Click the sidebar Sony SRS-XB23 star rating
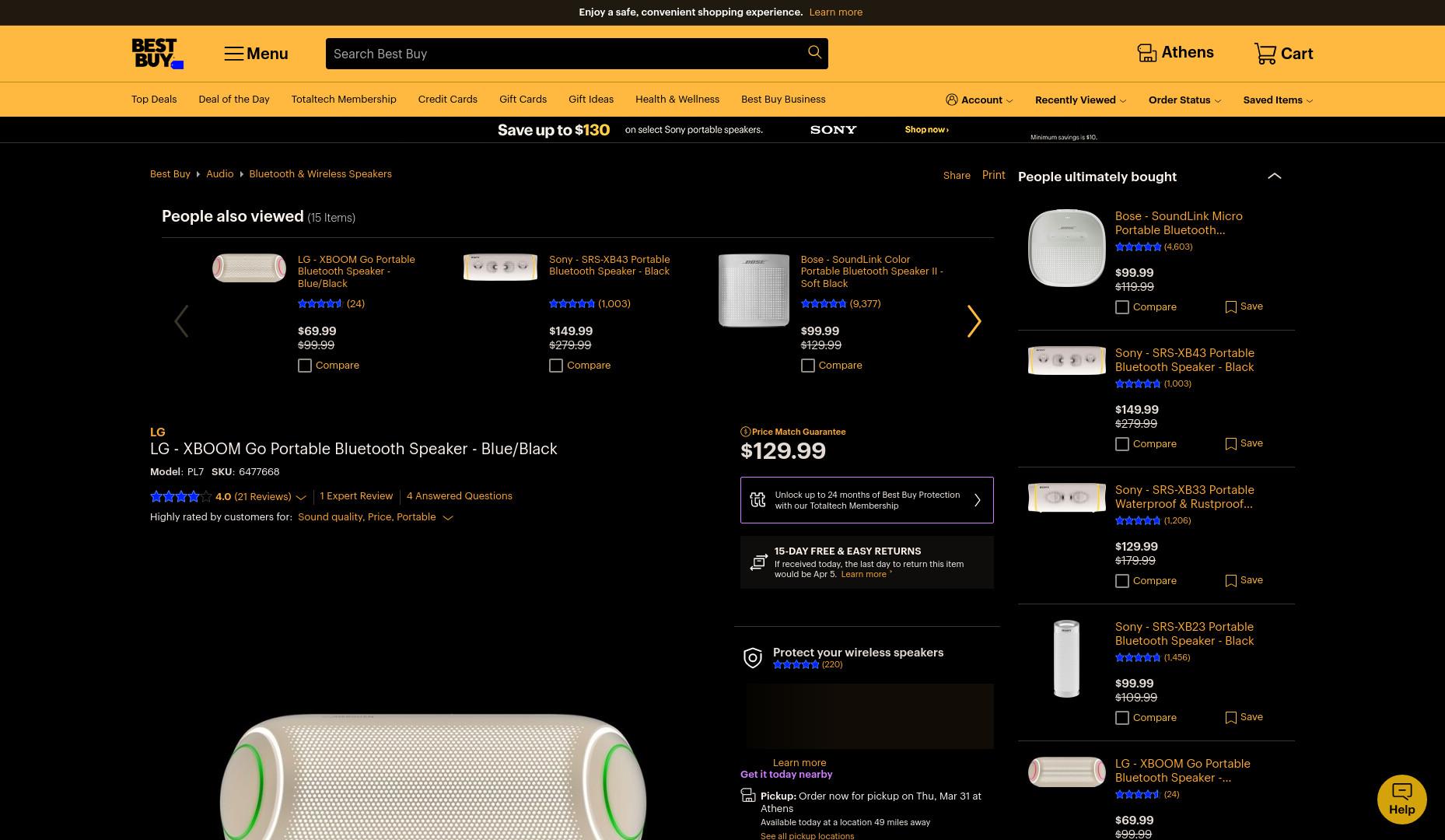This screenshot has height=840, width=1445. coord(1138,657)
